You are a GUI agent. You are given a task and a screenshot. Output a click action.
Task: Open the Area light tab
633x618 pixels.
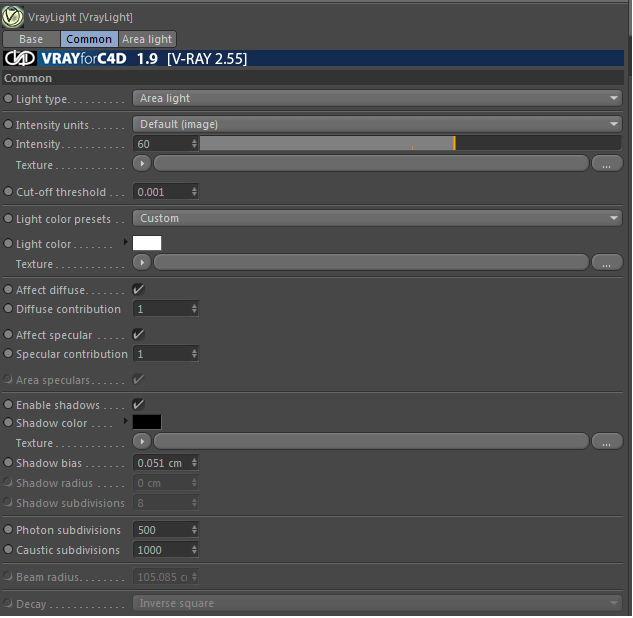[x=147, y=39]
